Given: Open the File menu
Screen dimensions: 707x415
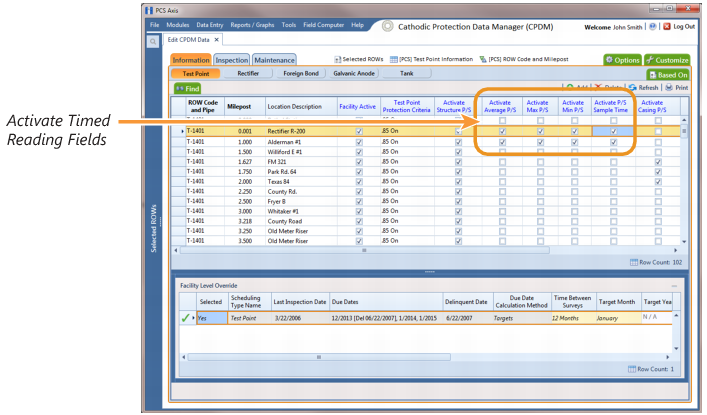Looking at the screenshot, I should coord(155,25).
